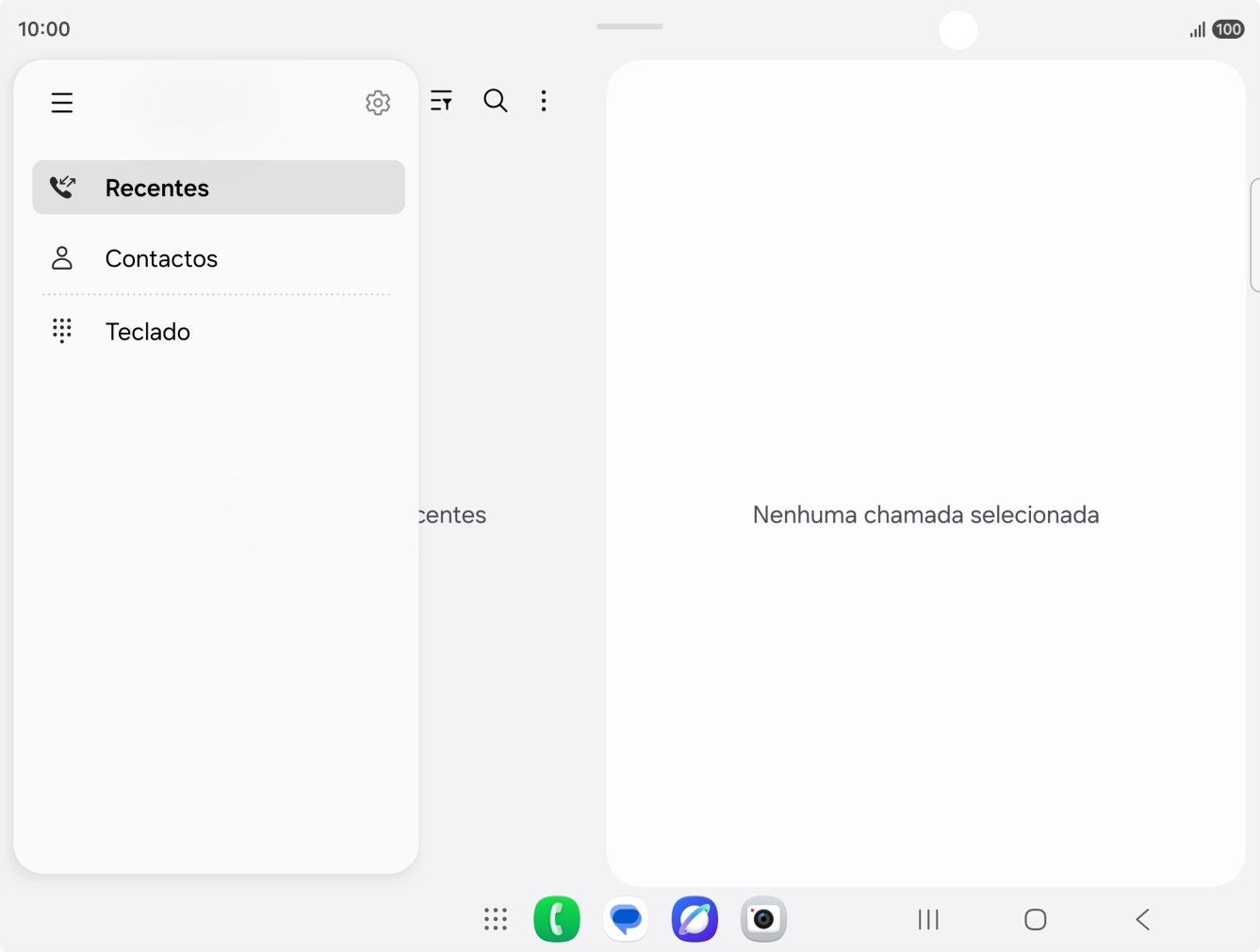
Task: Open the apps grid in taskbar
Action: [x=496, y=919]
